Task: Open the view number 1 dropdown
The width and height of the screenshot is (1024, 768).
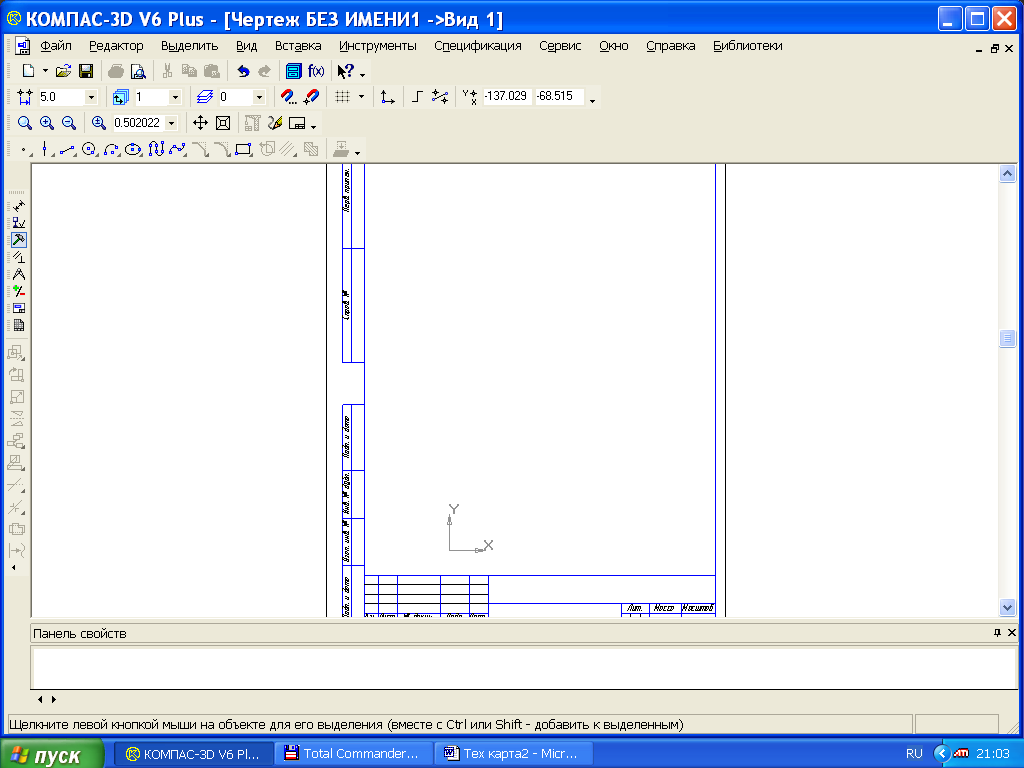Action: (175, 97)
